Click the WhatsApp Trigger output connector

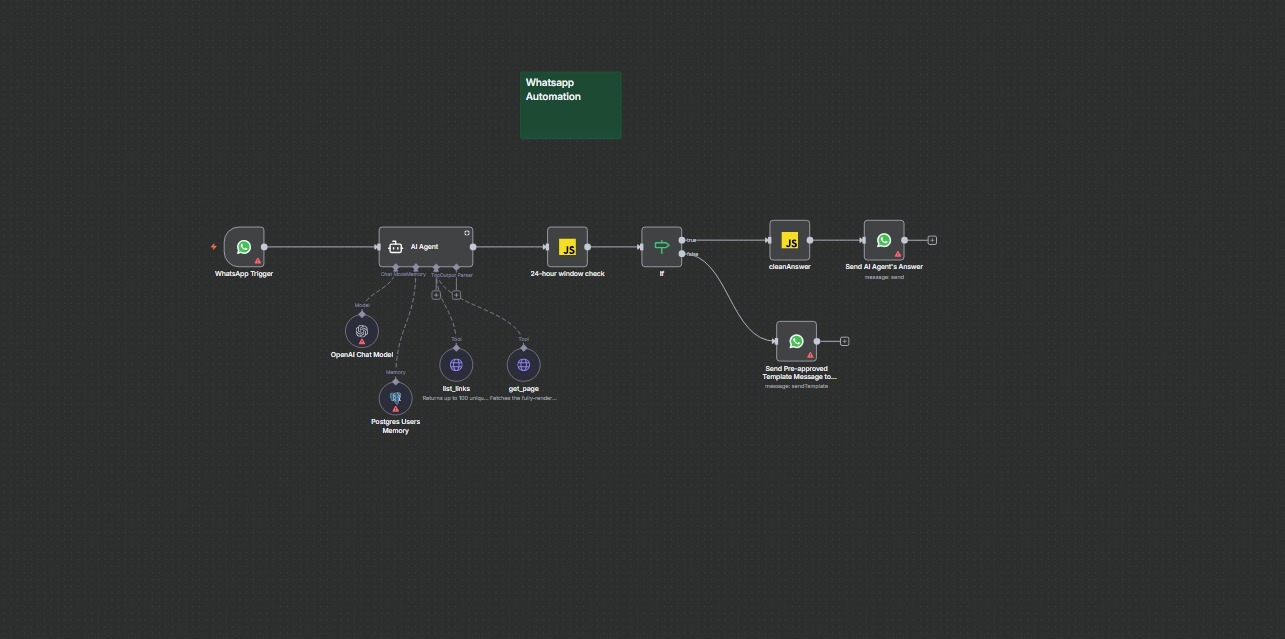(x=264, y=247)
